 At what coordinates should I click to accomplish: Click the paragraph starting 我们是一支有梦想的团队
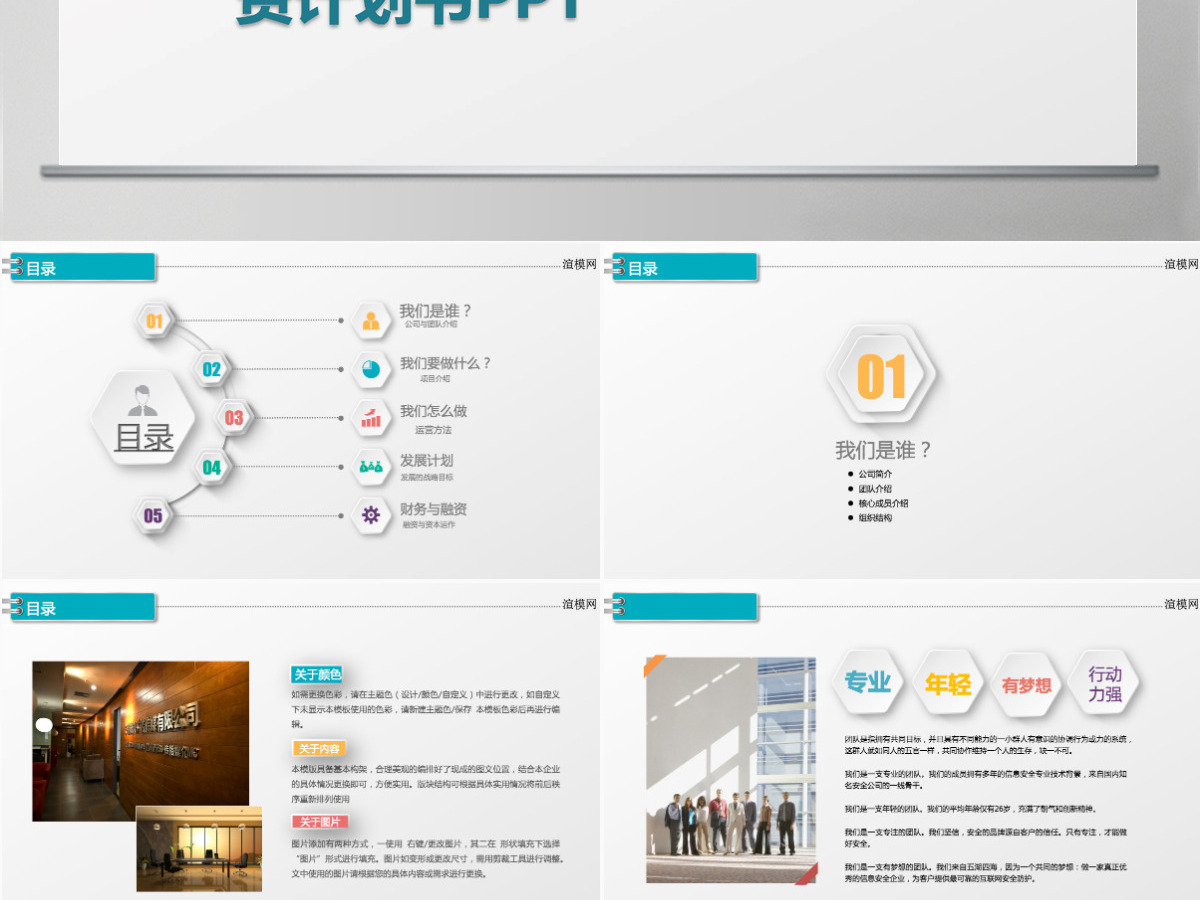pos(986,872)
